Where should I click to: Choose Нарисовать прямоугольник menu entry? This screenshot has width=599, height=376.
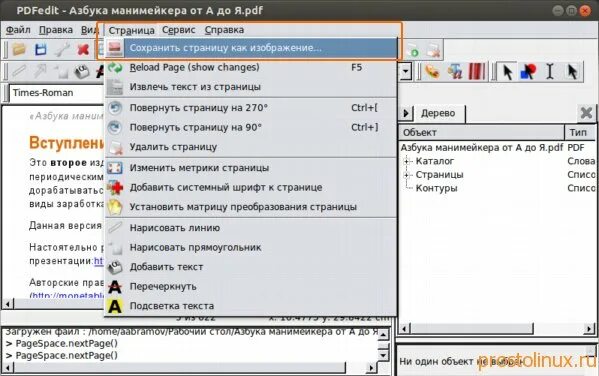(251, 248)
